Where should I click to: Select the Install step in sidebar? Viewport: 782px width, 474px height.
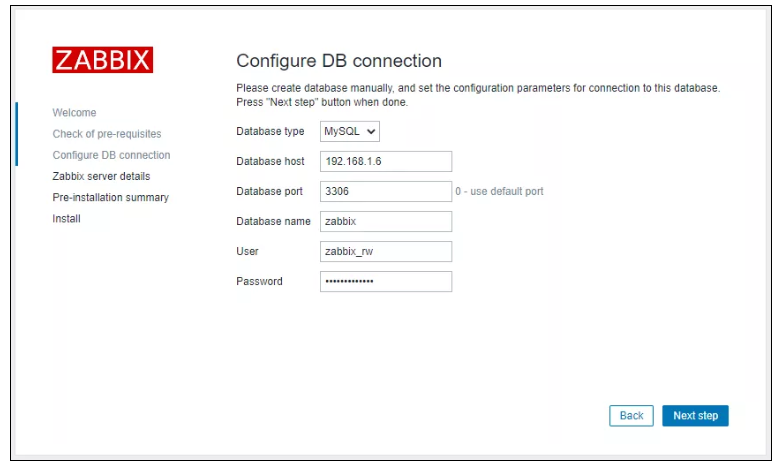click(x=66, y=219)
